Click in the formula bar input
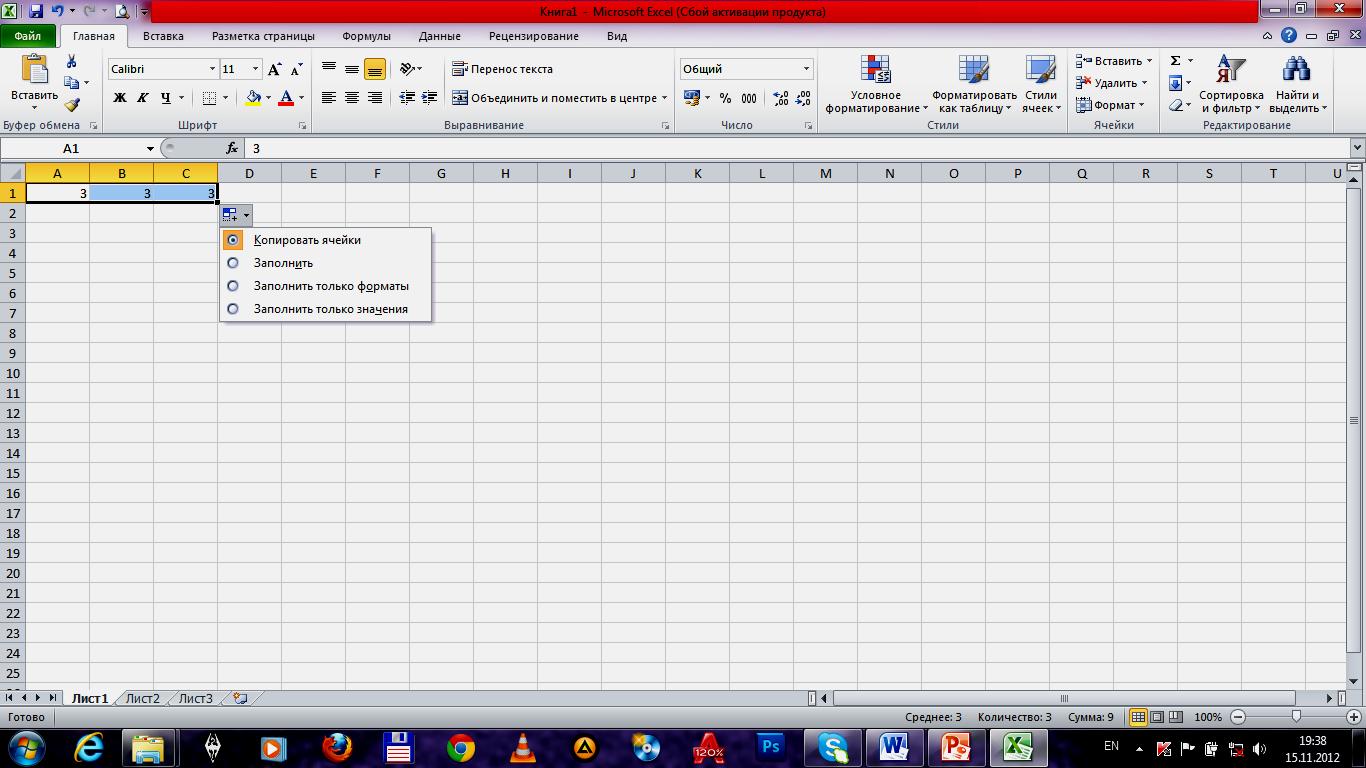1366x768 pixels. tap(796, 148)
